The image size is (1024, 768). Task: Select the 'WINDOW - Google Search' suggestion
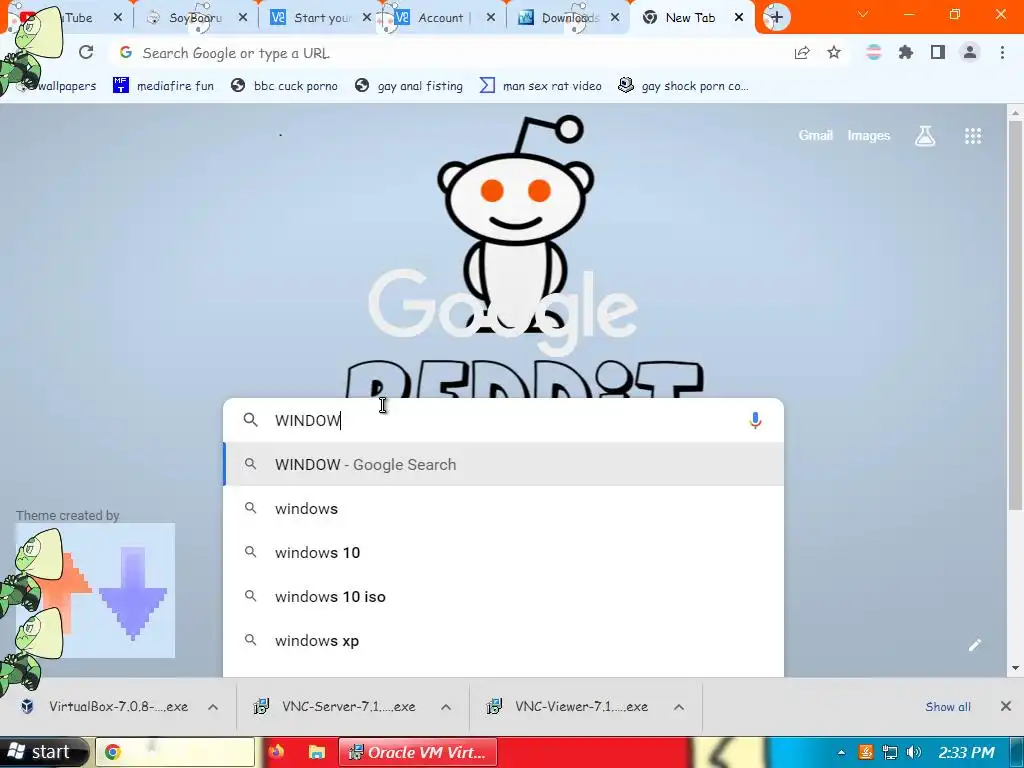coord(504,464)
